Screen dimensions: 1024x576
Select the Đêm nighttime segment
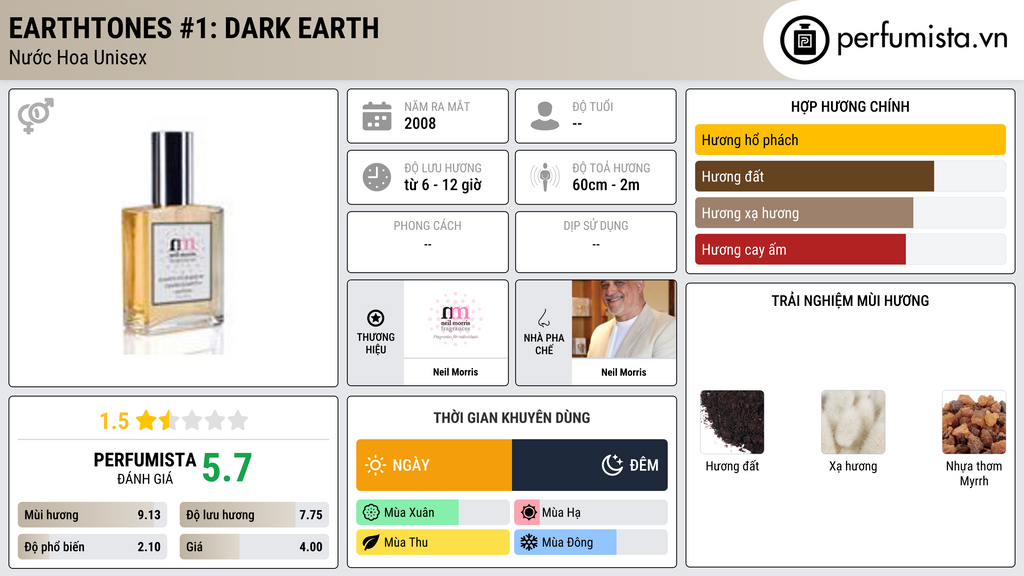click(x=590, y=465)
